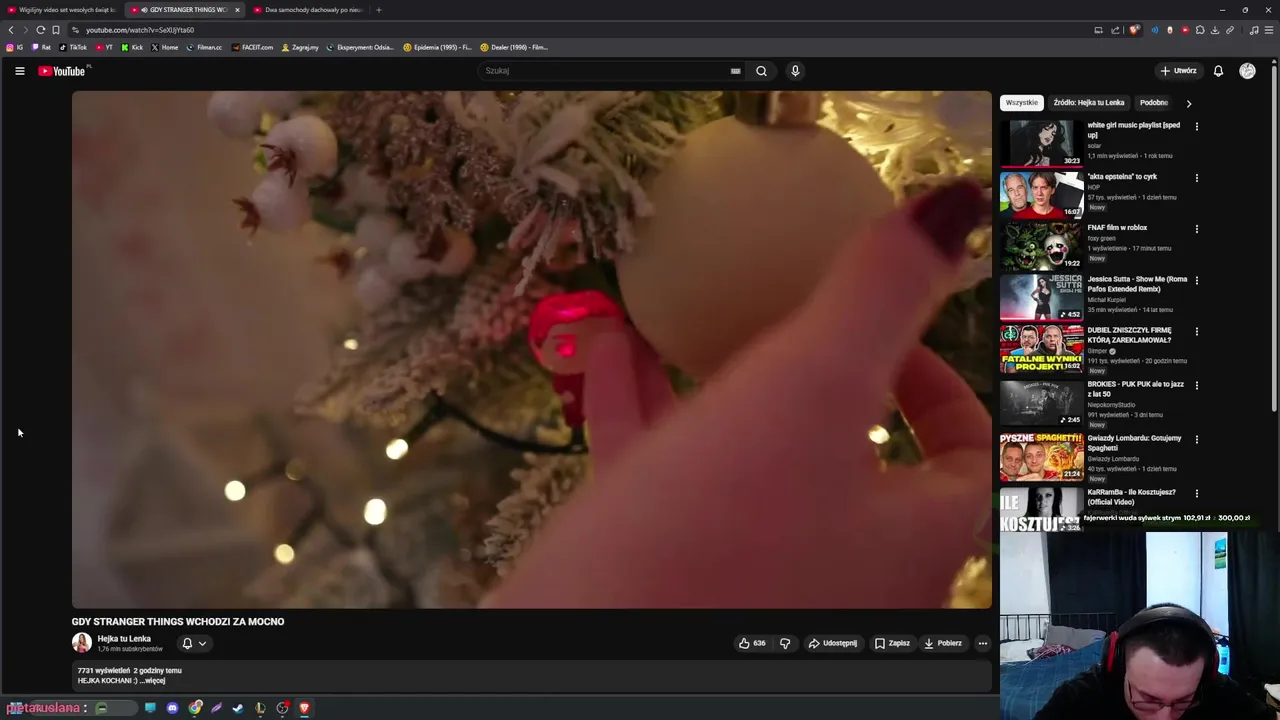Switch to Dwa samochody dachowały tab
The image size is (1280, 720).
(307, 10)
